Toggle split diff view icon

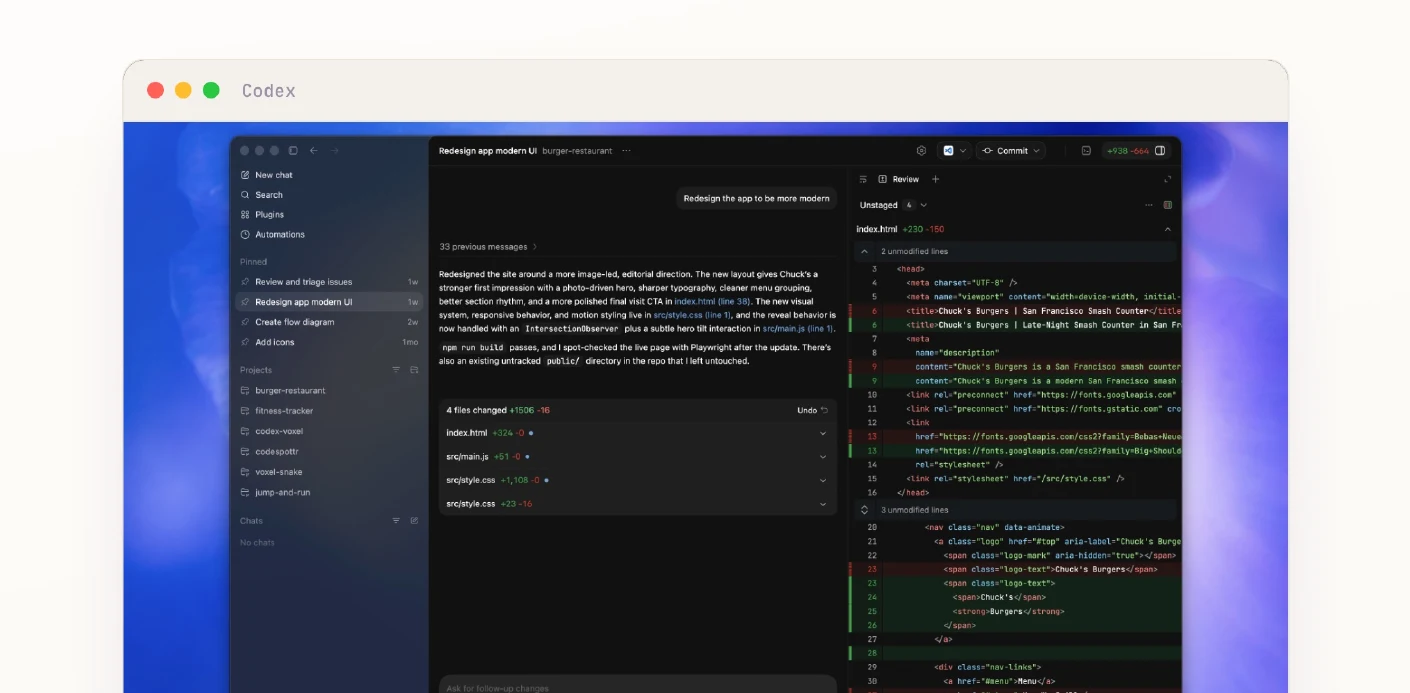[x=1167, y=205]
